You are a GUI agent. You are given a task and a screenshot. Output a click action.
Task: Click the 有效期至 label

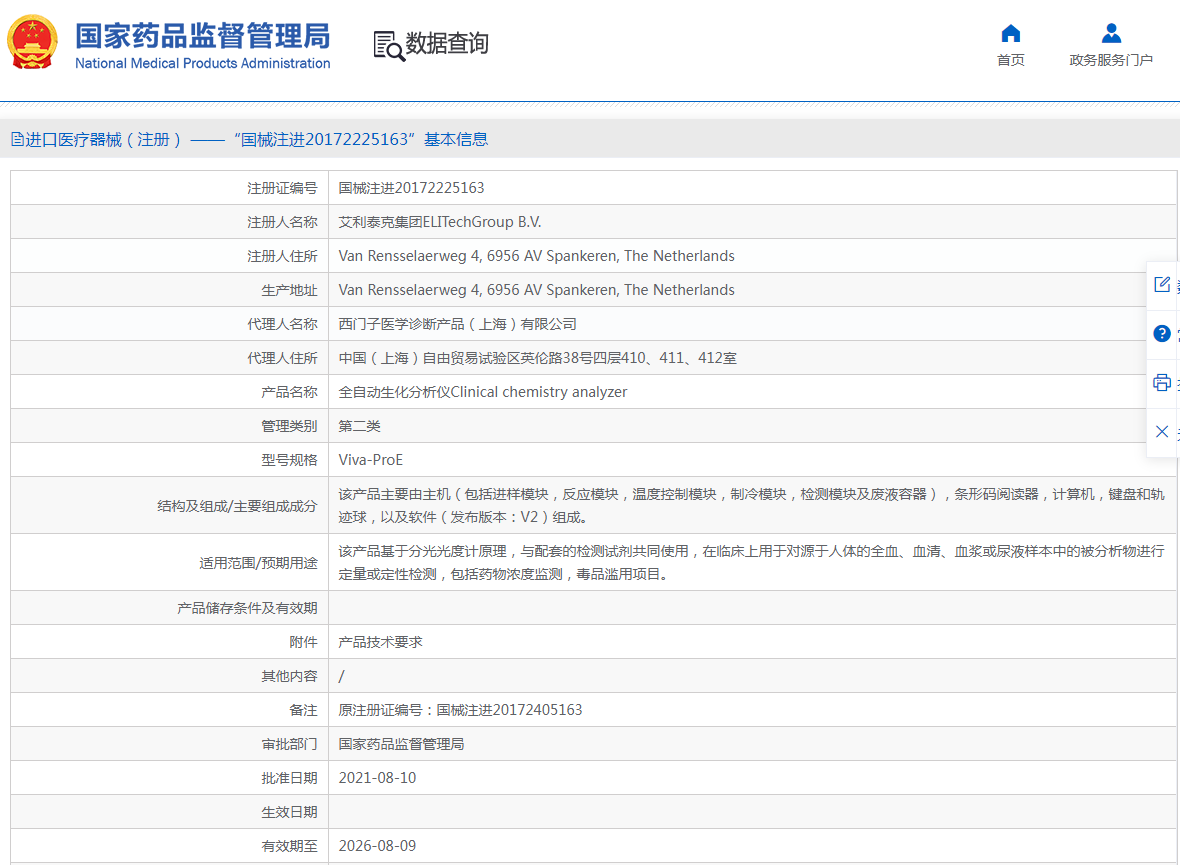pyautogui.click(x=289, y=846)
